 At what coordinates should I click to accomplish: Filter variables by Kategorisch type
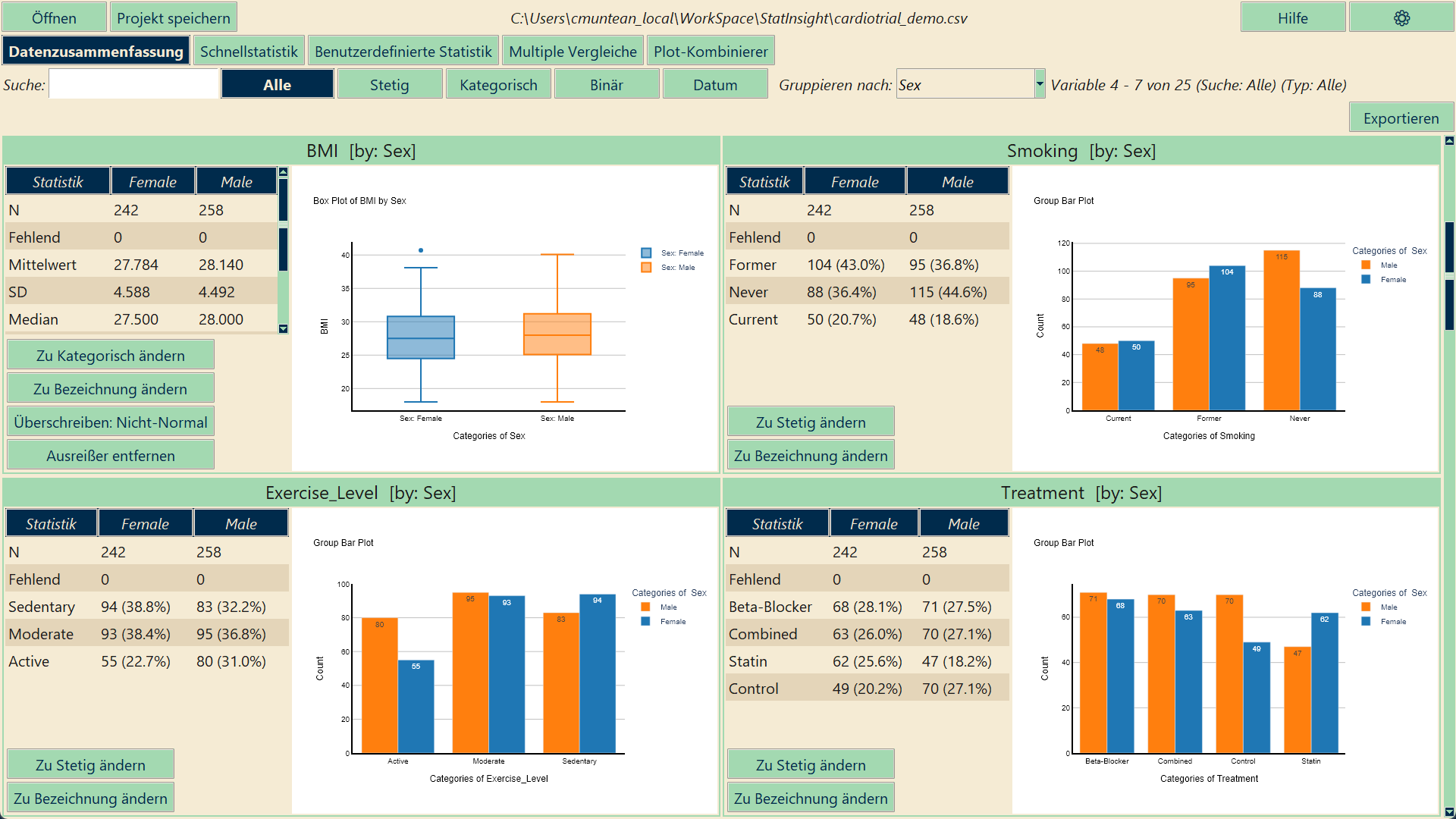coord(498,84)
